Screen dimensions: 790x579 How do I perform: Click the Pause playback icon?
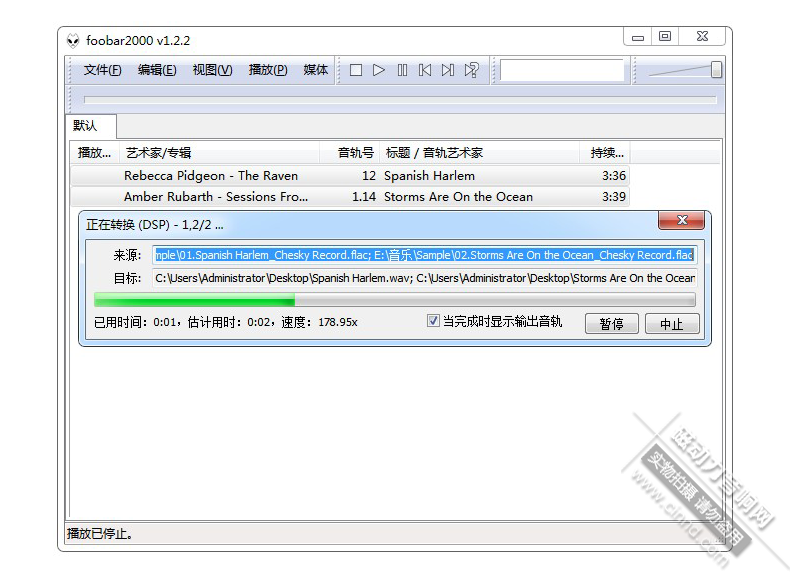pyautogui.click(x=402, y=70)
